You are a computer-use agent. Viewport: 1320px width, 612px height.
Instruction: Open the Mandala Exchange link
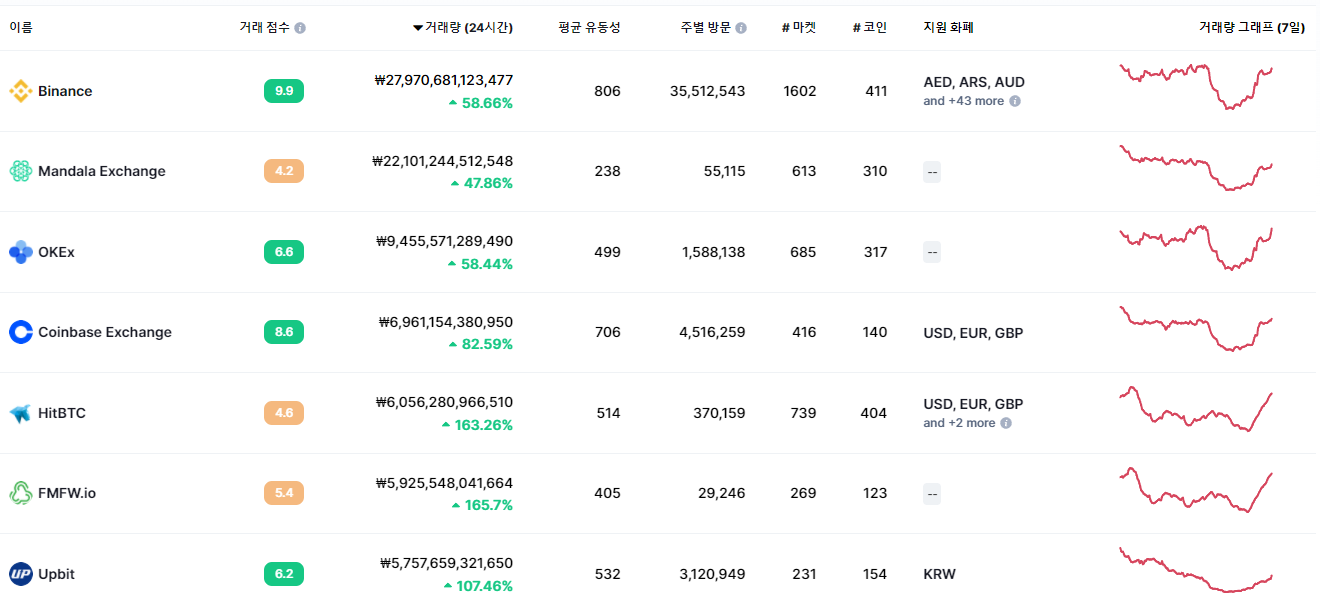pos(102,172)
